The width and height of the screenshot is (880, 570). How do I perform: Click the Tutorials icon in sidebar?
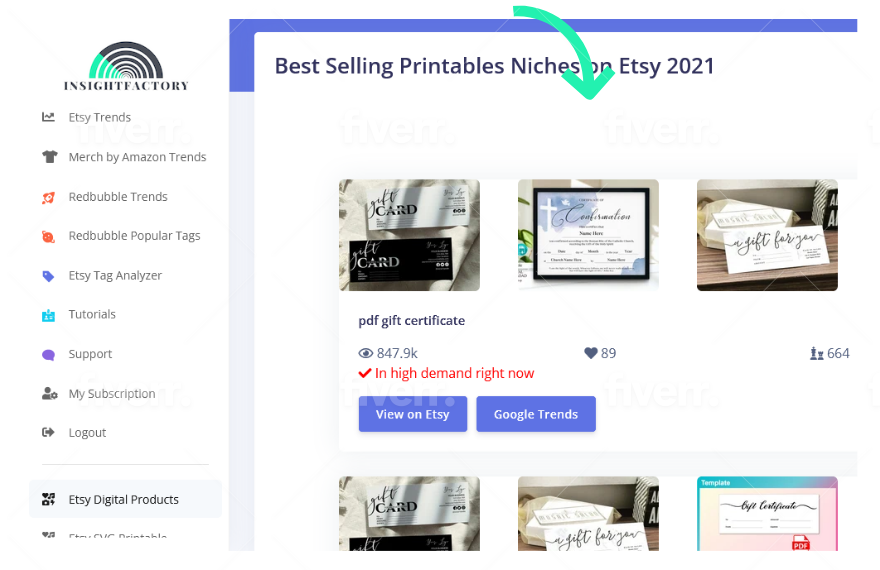48,315
